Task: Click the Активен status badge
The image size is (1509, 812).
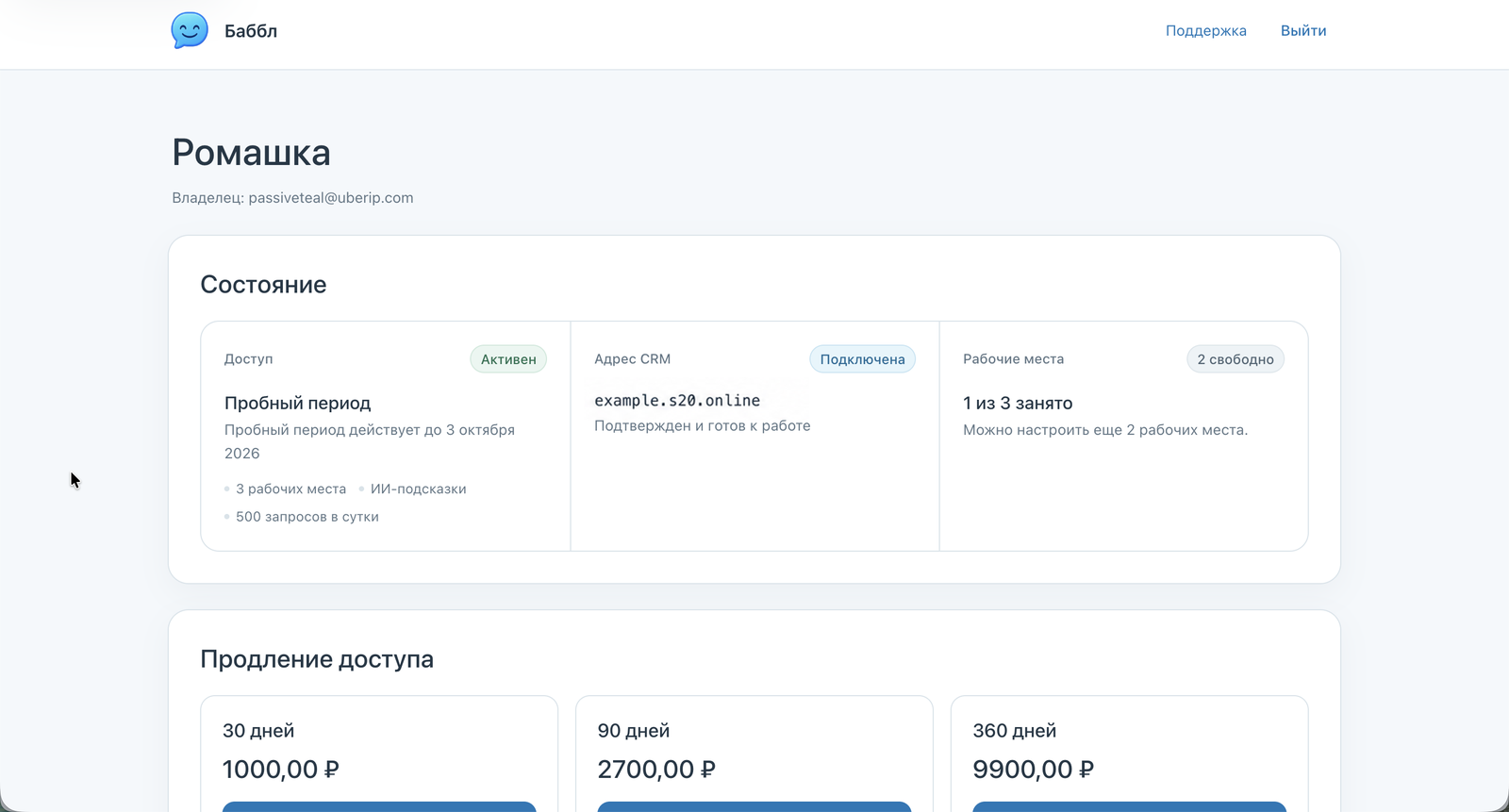Action: (508, 359)
